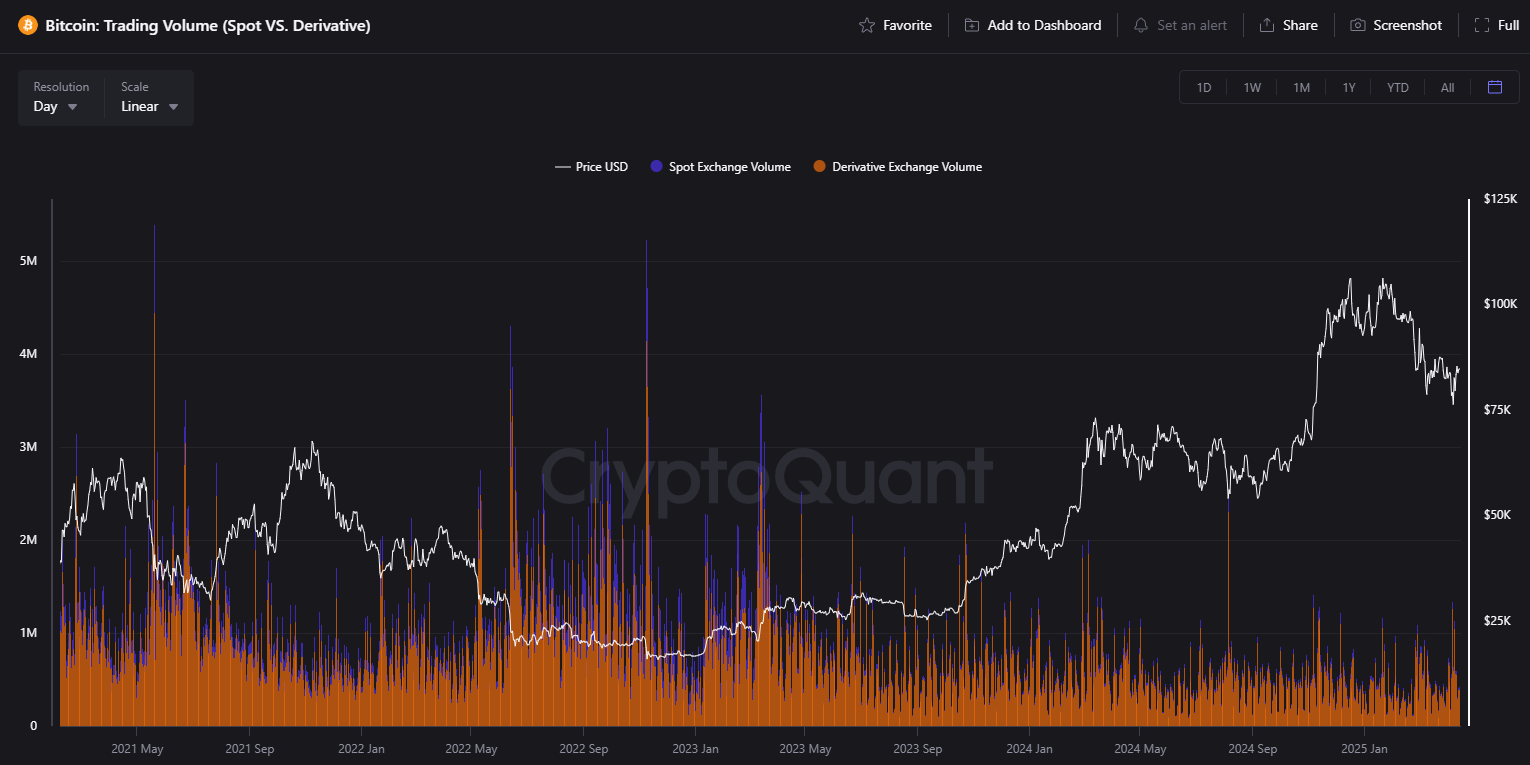This screenshot has height=765, width=1530.
Task: Select the YTD time range
Action: tap(1398, 88)
